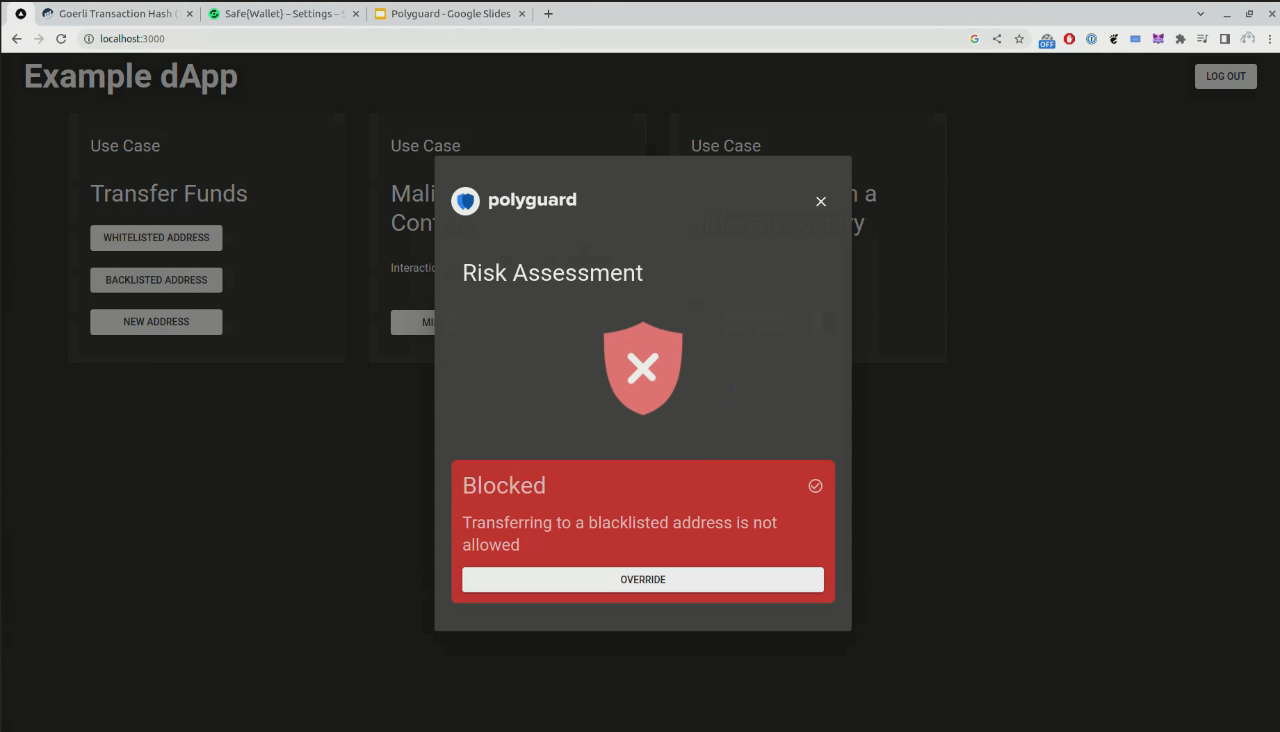
Task: Open the MetaMask fox extension
Action: click(1158, 39)
